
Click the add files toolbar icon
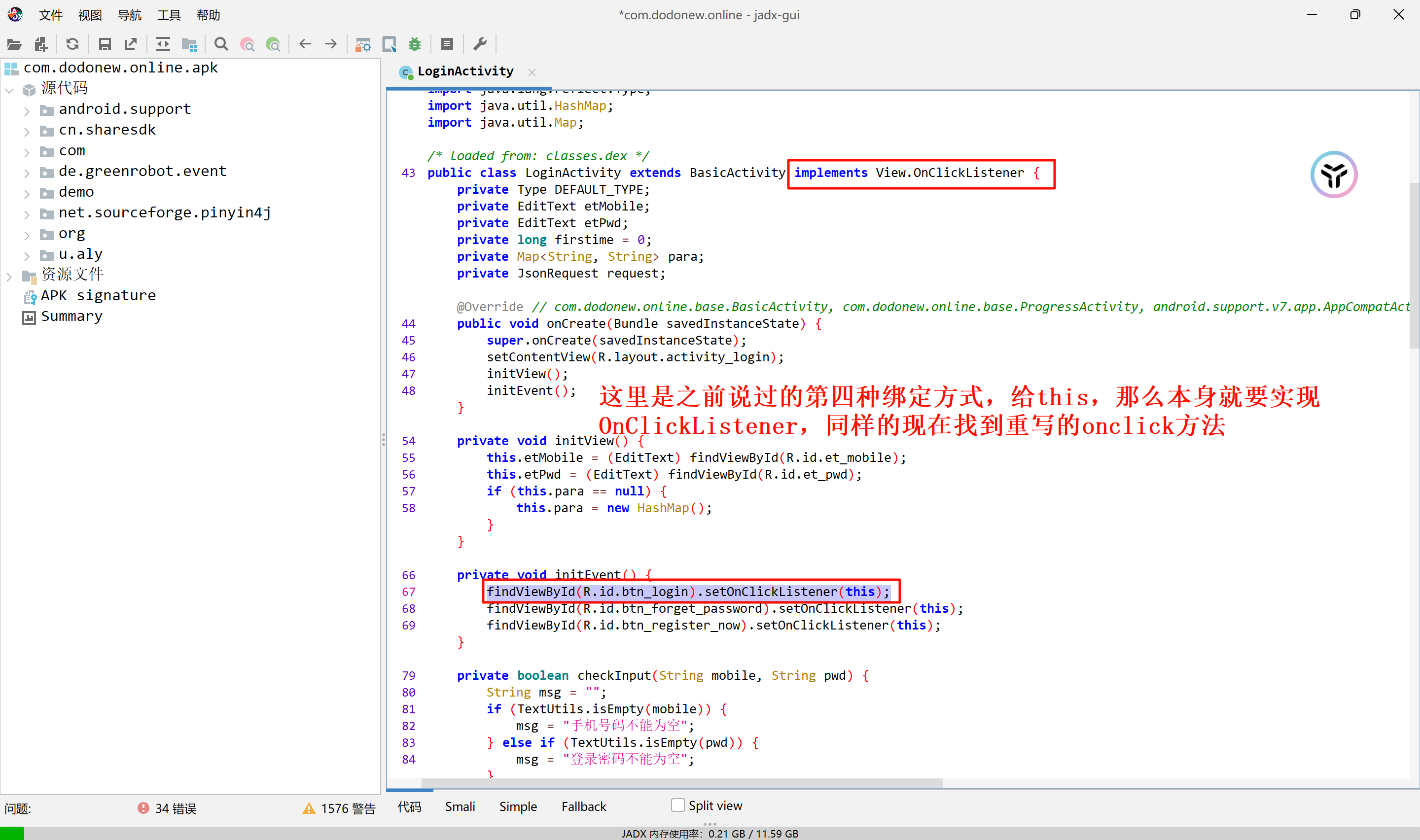coord(41,44)
